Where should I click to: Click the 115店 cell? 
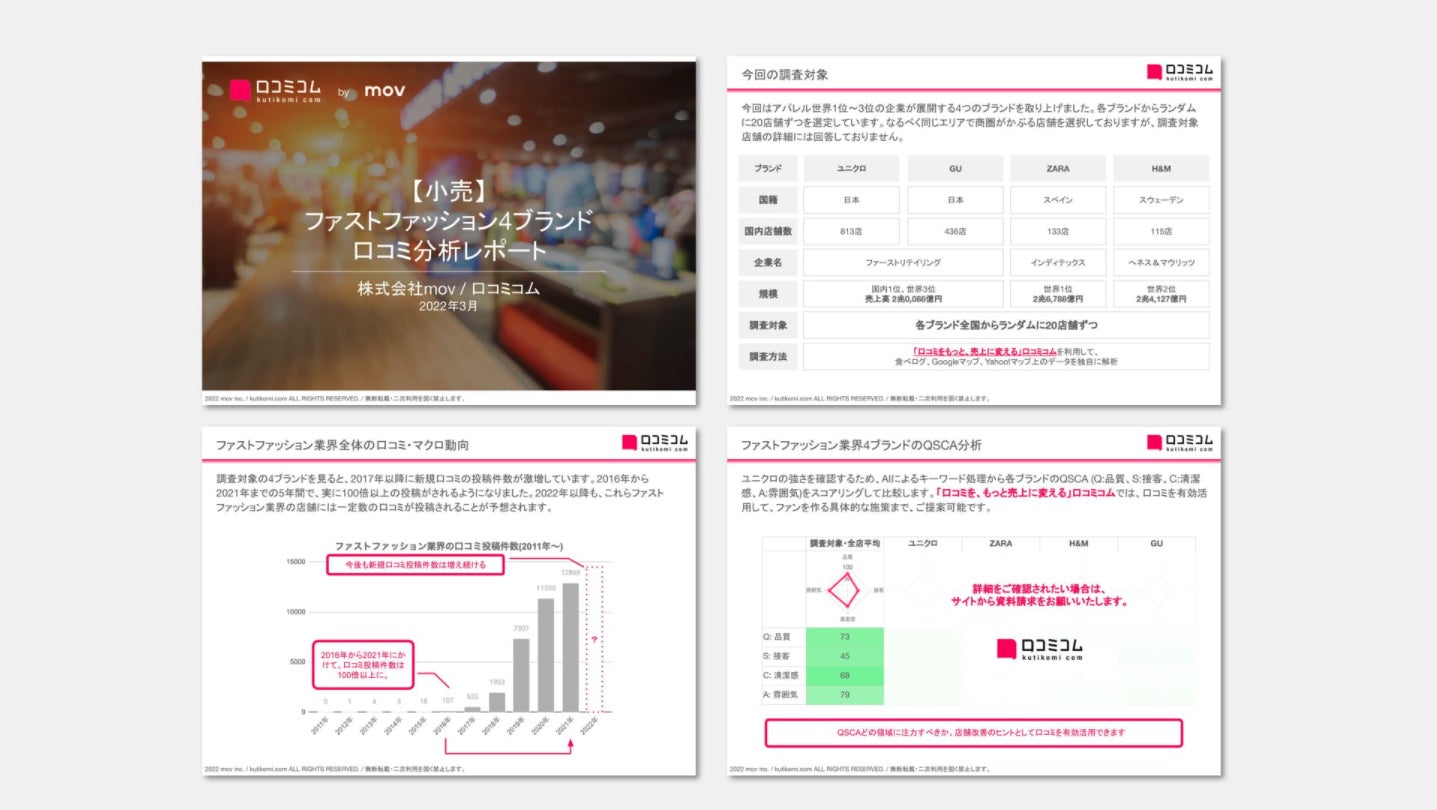(1161, 231)
